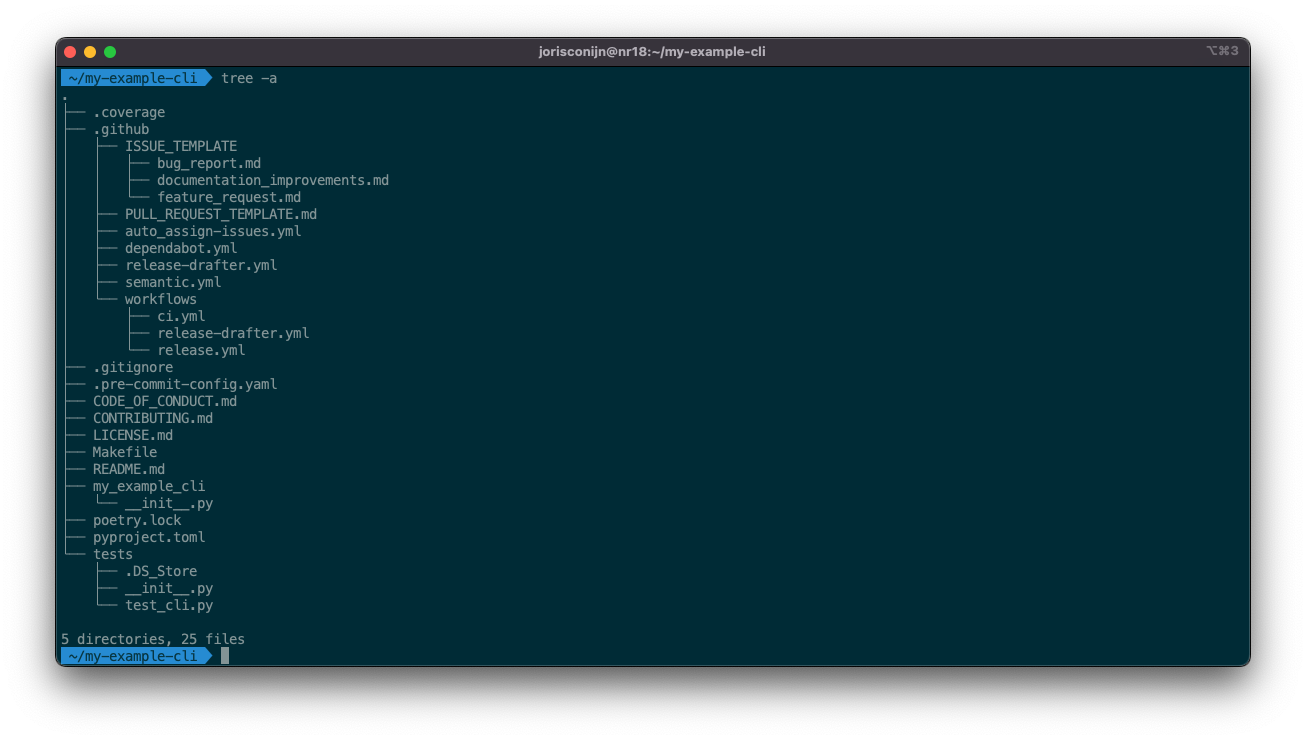Select the CONTRIBUTING.md file name
This screenshot has width=1306, height=740.
pyautogui.click(x=152, y=417)
